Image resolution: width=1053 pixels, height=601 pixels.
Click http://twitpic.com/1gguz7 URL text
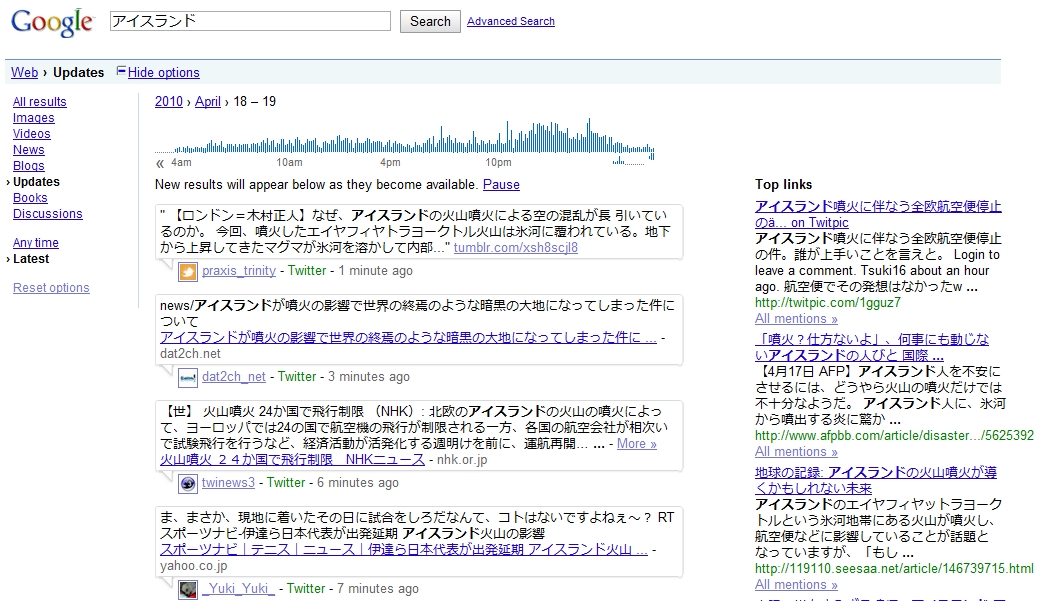point(827,303)
